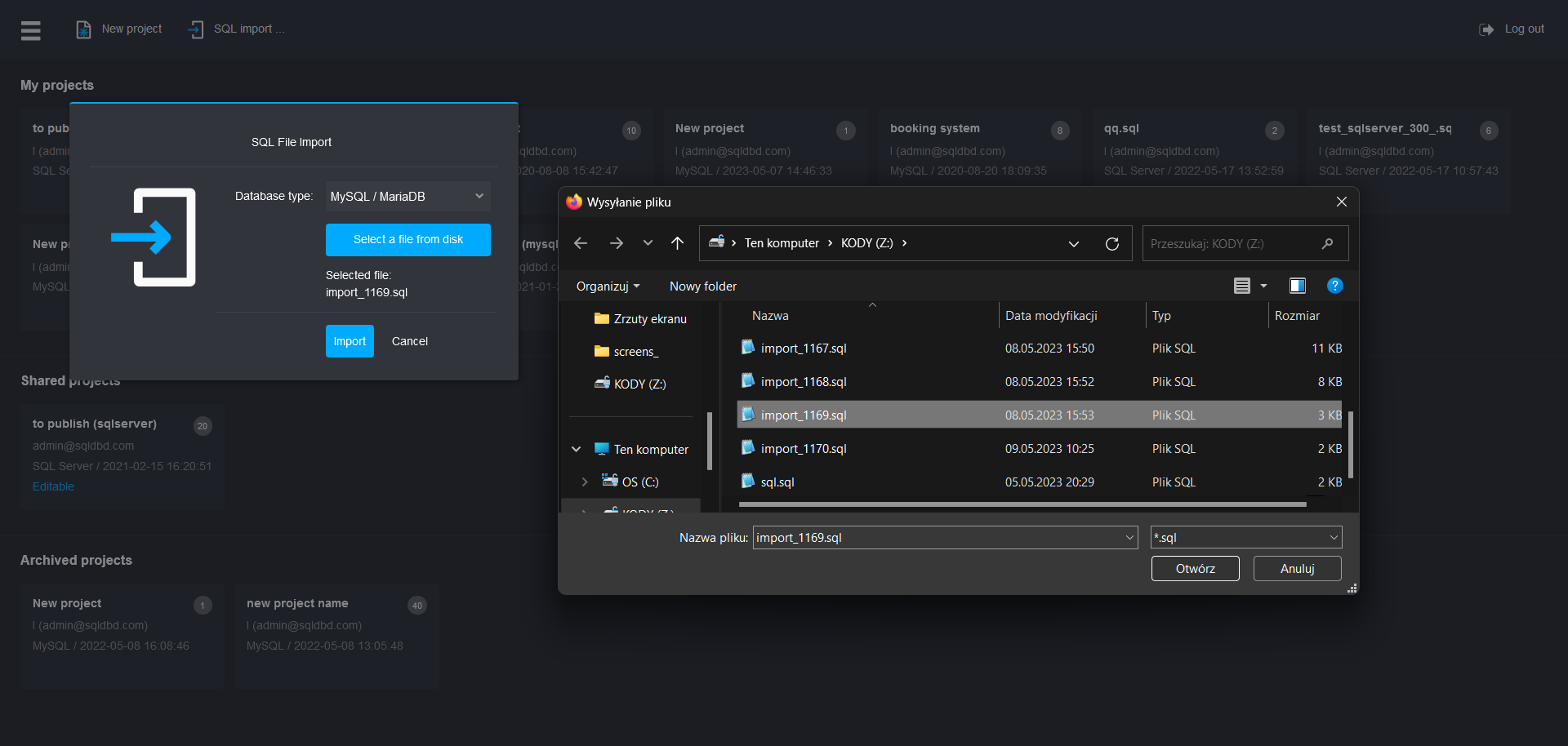Click the SQL import icon
Screen dimensions: 1568x746
[x=196, y=29]
